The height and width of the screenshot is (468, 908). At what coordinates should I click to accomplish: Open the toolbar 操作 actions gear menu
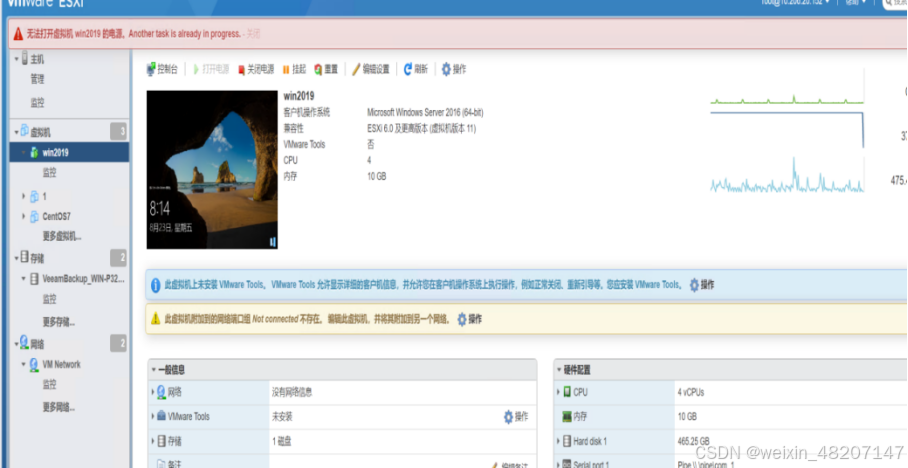pos(453,69)
